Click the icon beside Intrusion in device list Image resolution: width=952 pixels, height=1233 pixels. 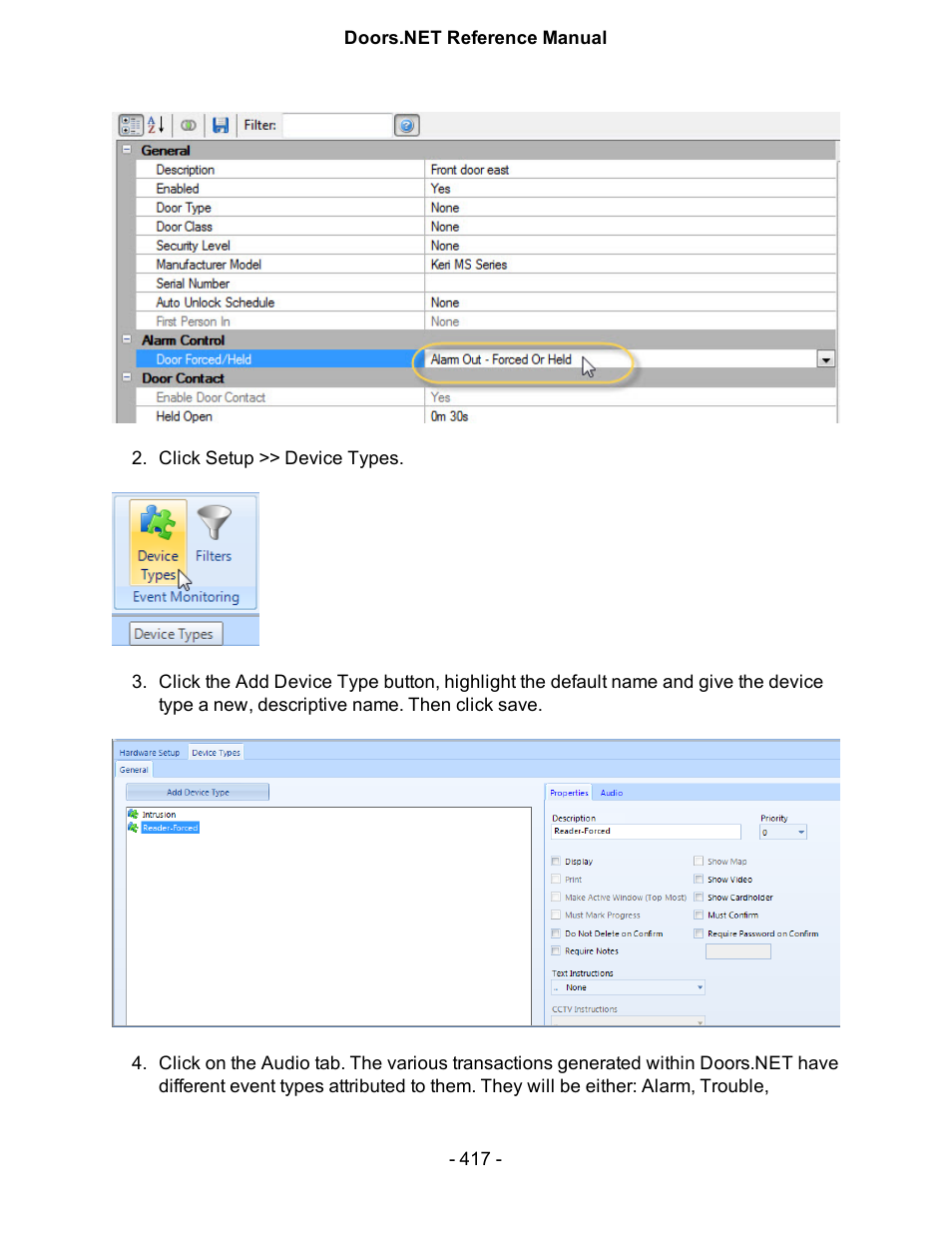tap(133, 815)
